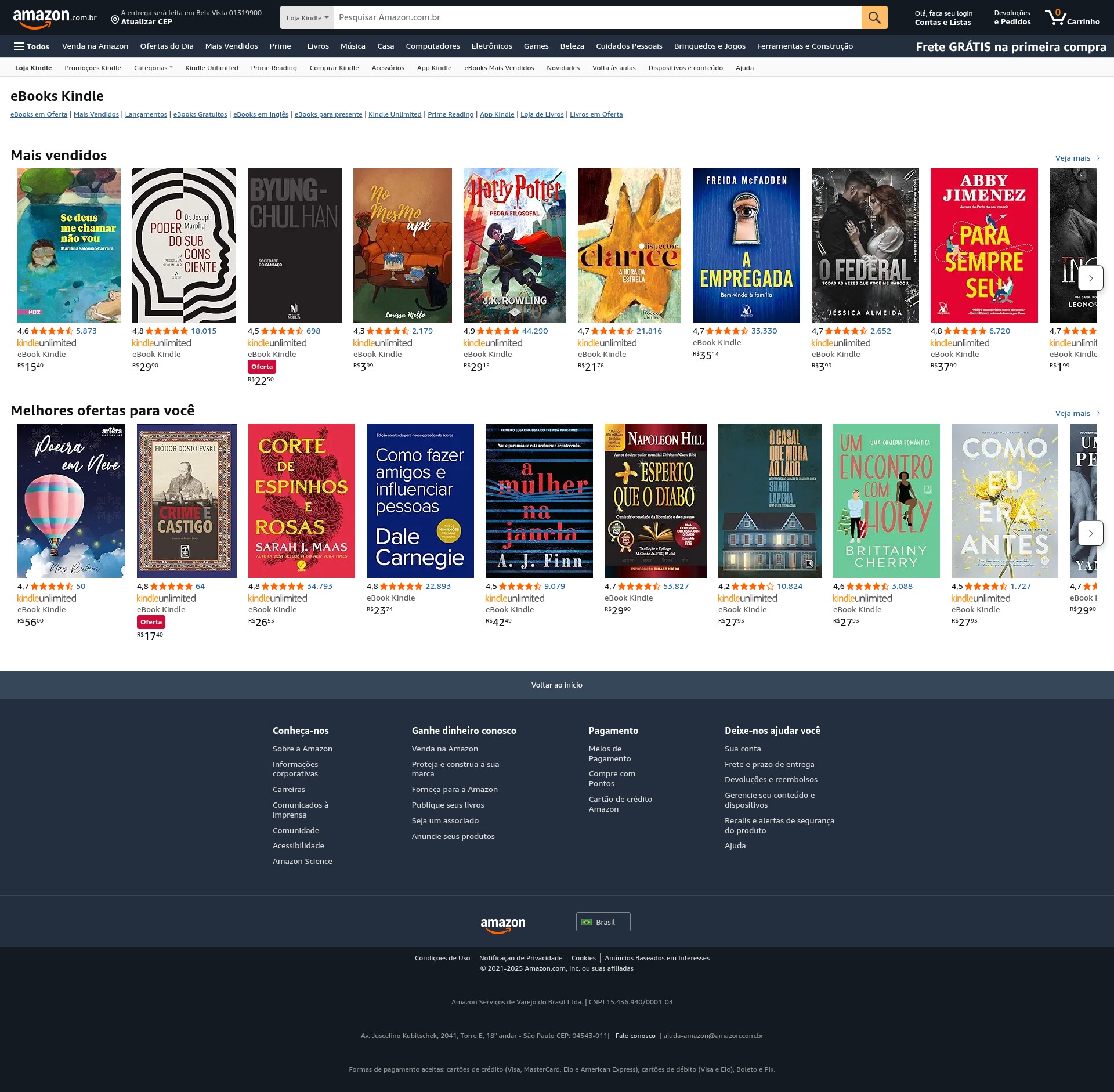Click the 53.827 reviews count

[x=676, y=586]
